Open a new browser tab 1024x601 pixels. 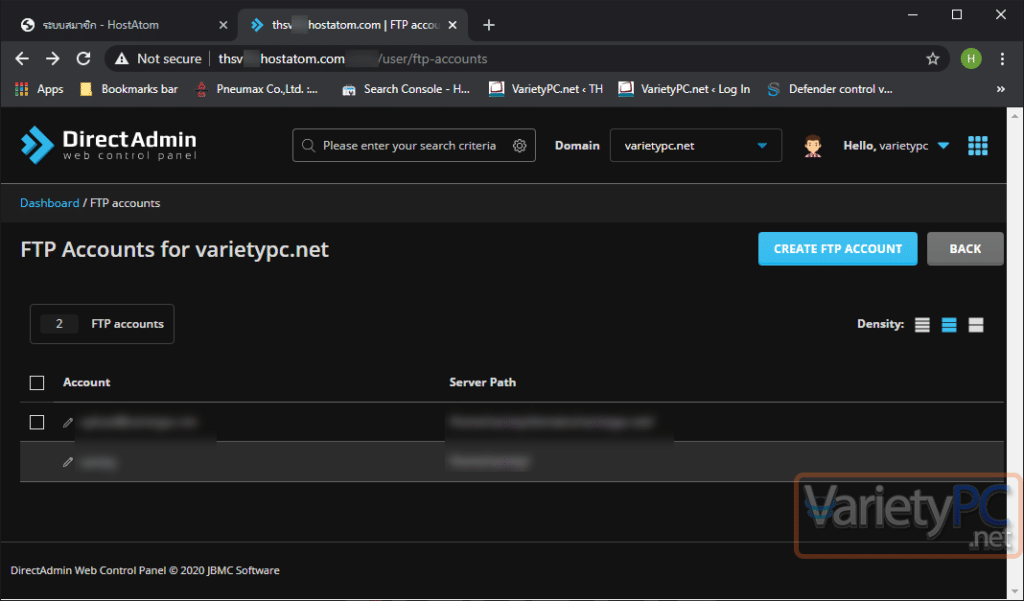pyautogui.click(x=488, y=25)
